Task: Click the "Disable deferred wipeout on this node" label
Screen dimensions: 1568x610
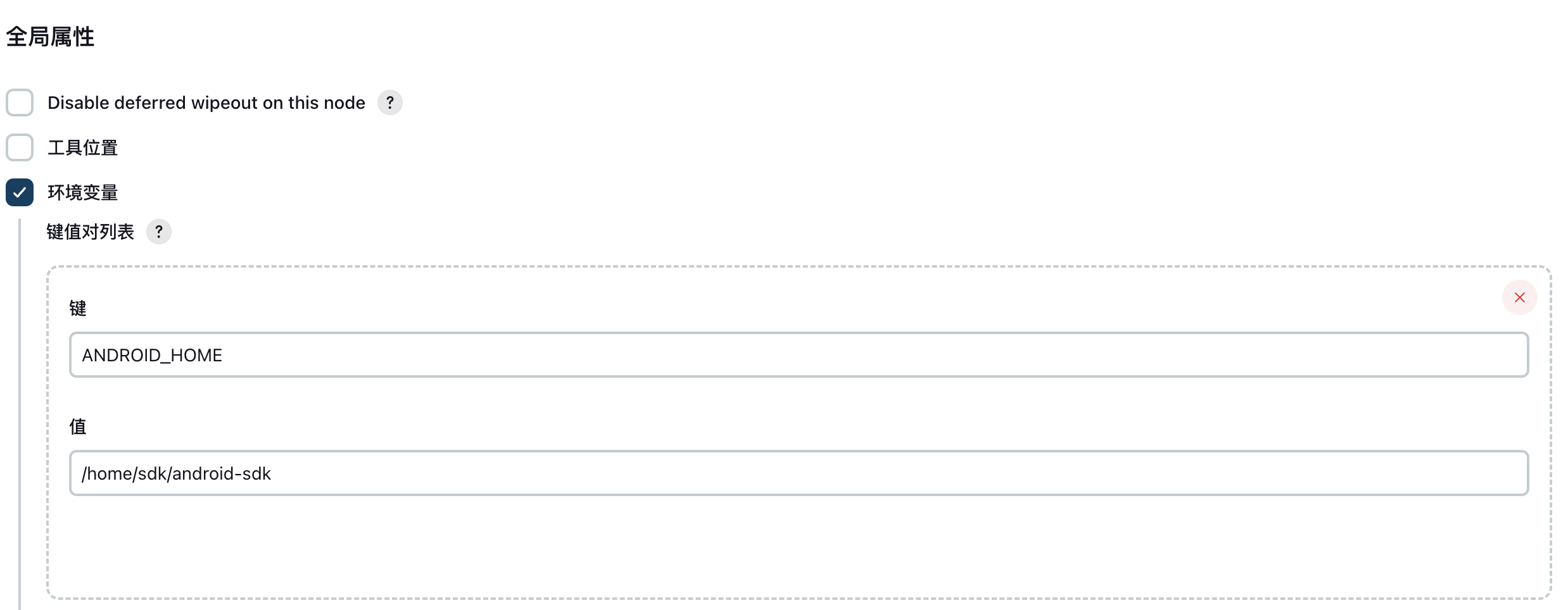Action: (206, 103)
